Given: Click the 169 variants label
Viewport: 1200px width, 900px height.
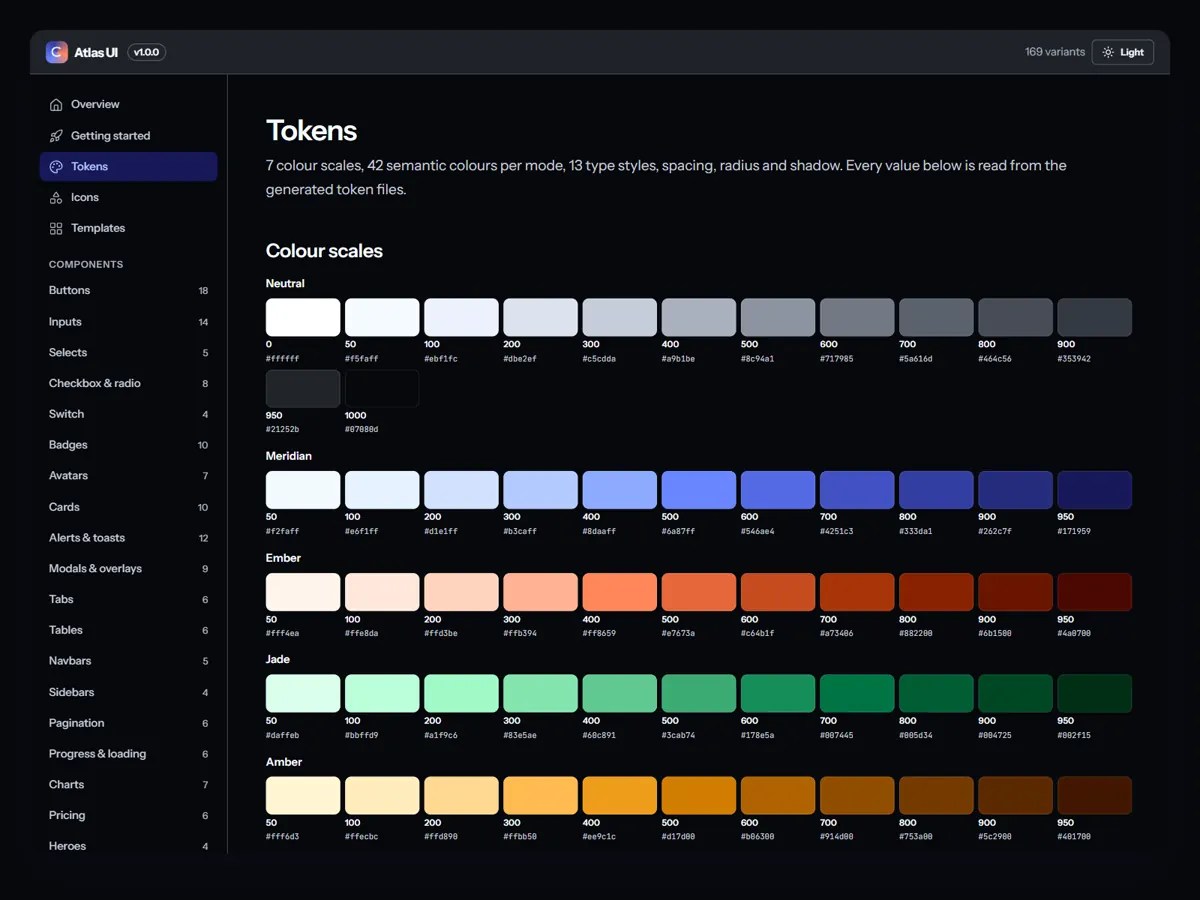Looking at the screenshot, I should (x=1054, y=52).
